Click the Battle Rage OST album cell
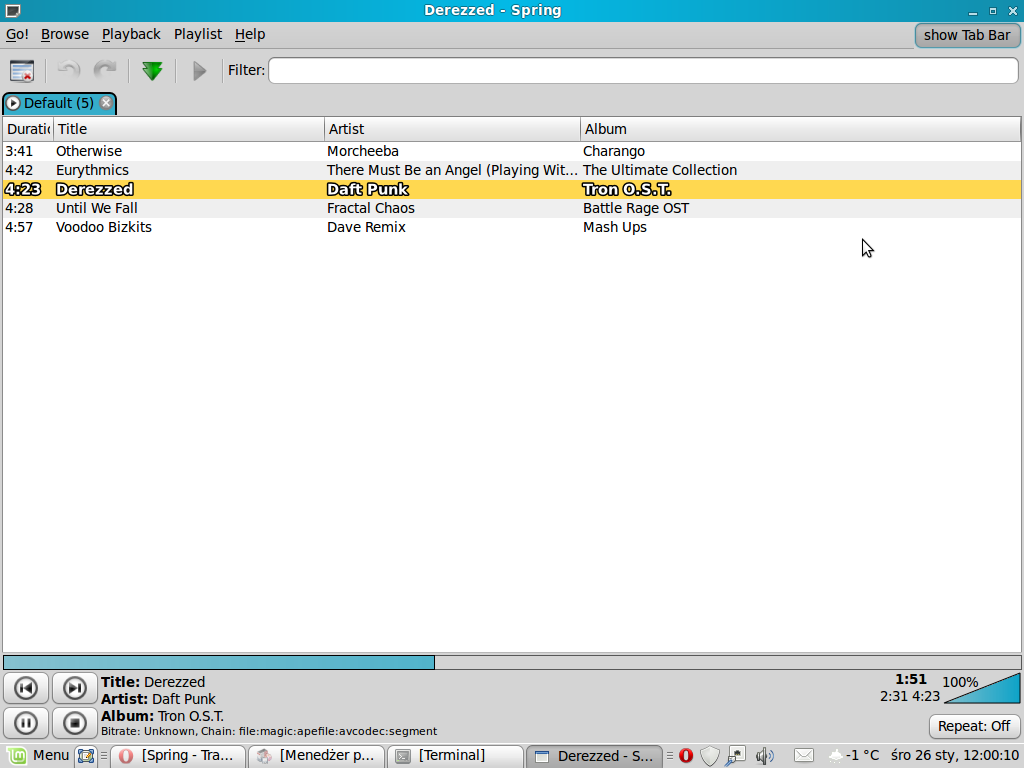Image resolution: width=1024 pixels, height=768 pixels. coord(635,208)
